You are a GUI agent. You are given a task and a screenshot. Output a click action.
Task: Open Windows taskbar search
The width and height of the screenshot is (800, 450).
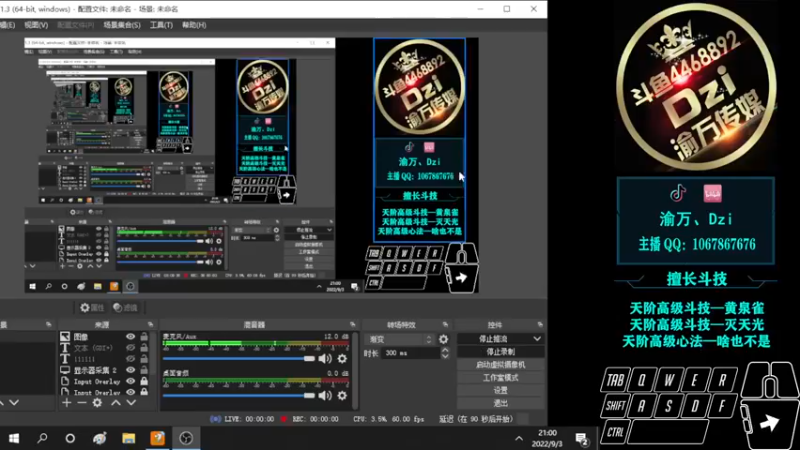[42, 438]
